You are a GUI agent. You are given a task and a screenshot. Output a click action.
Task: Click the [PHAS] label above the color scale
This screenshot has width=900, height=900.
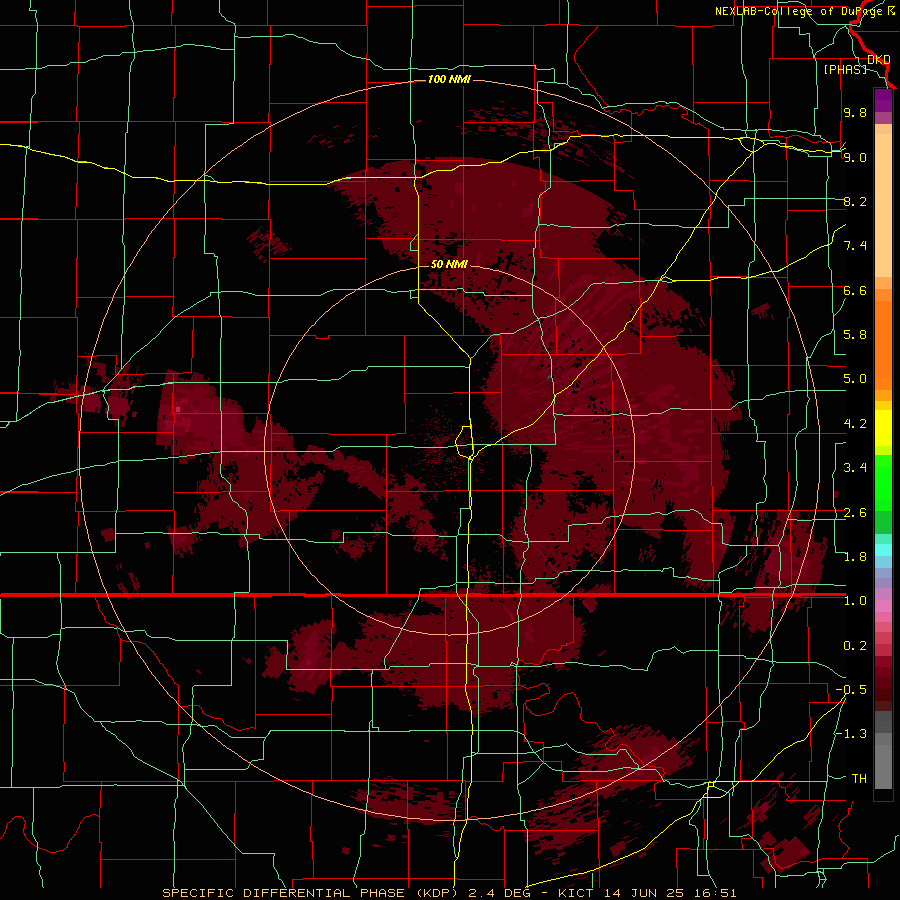pos(845,69)
